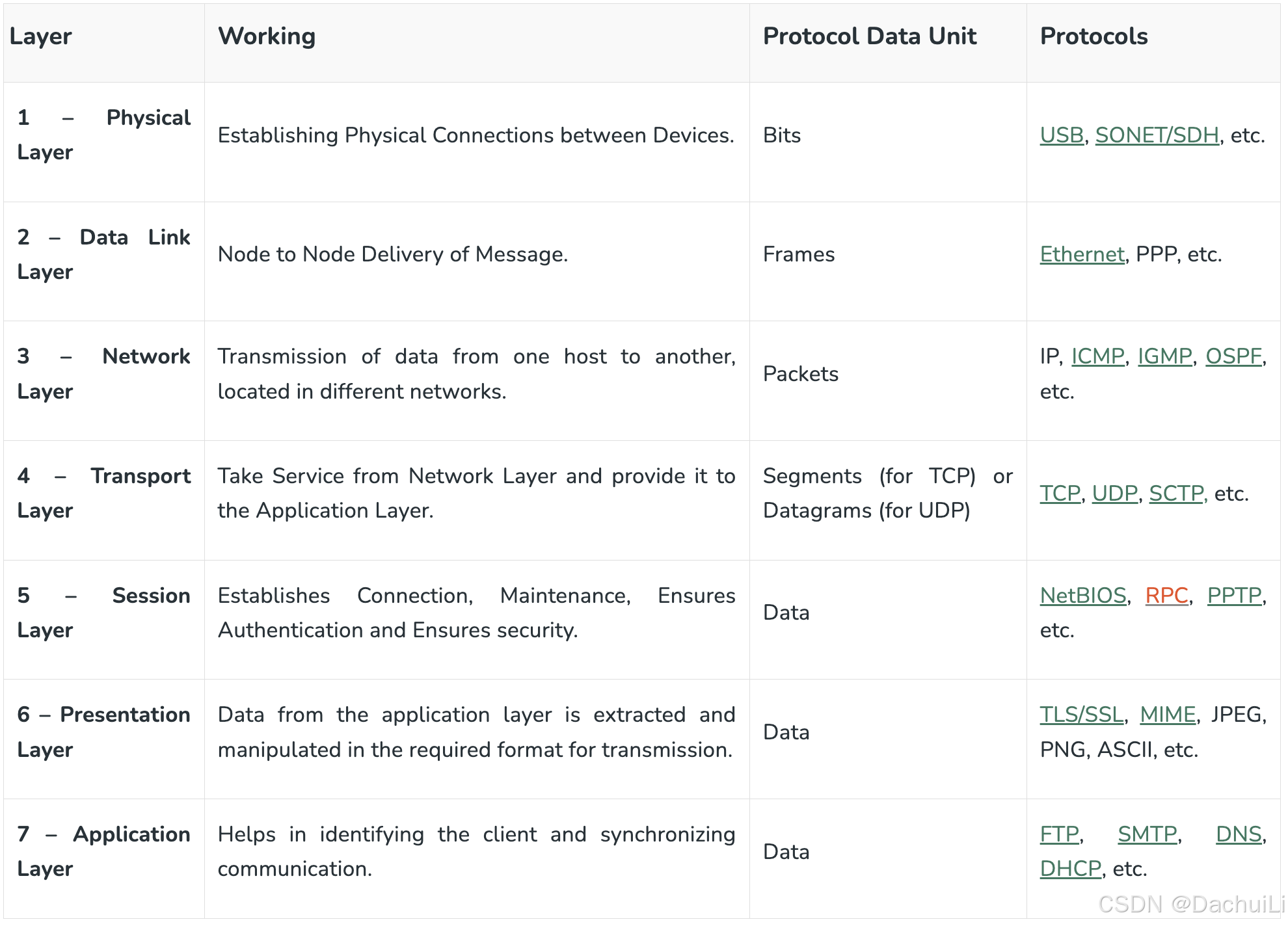
Task: Open the PPTP protocol link
Action: pyautogui.click(x=1235, y=596)
